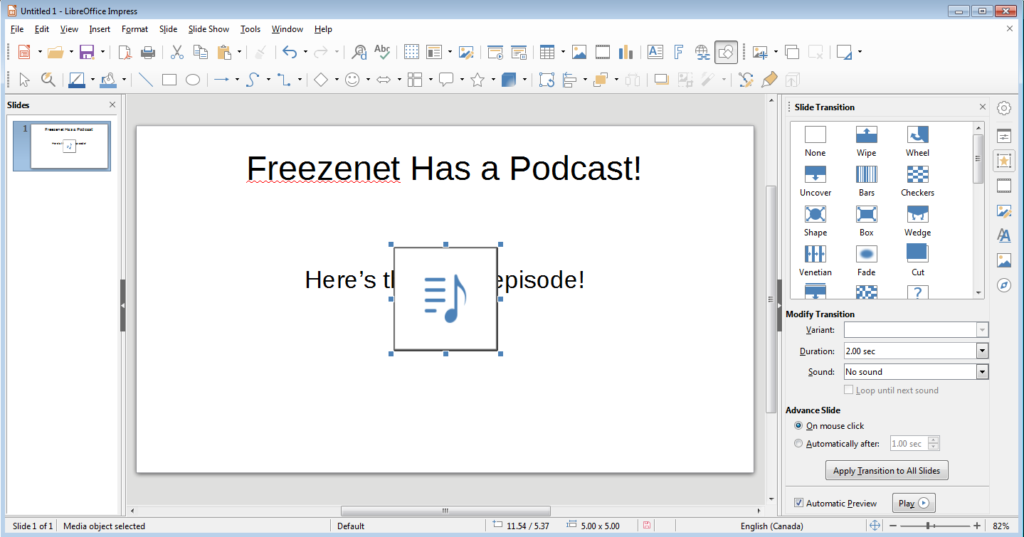This screenshot has height=537, width=1024.
Task: Click the Spelling check icon
Action: point(382,52)
